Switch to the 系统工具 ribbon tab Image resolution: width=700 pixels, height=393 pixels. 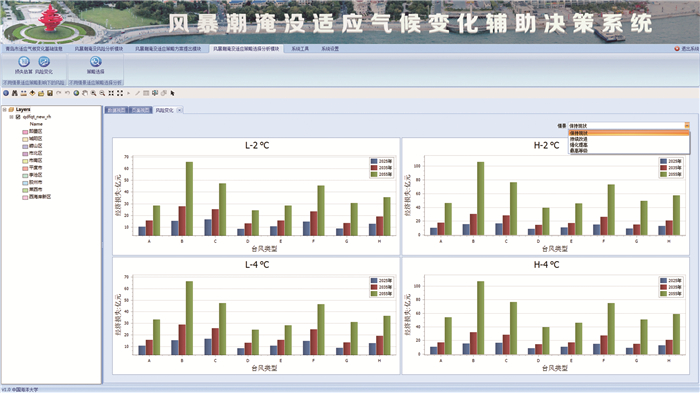(x=300, y=49)
